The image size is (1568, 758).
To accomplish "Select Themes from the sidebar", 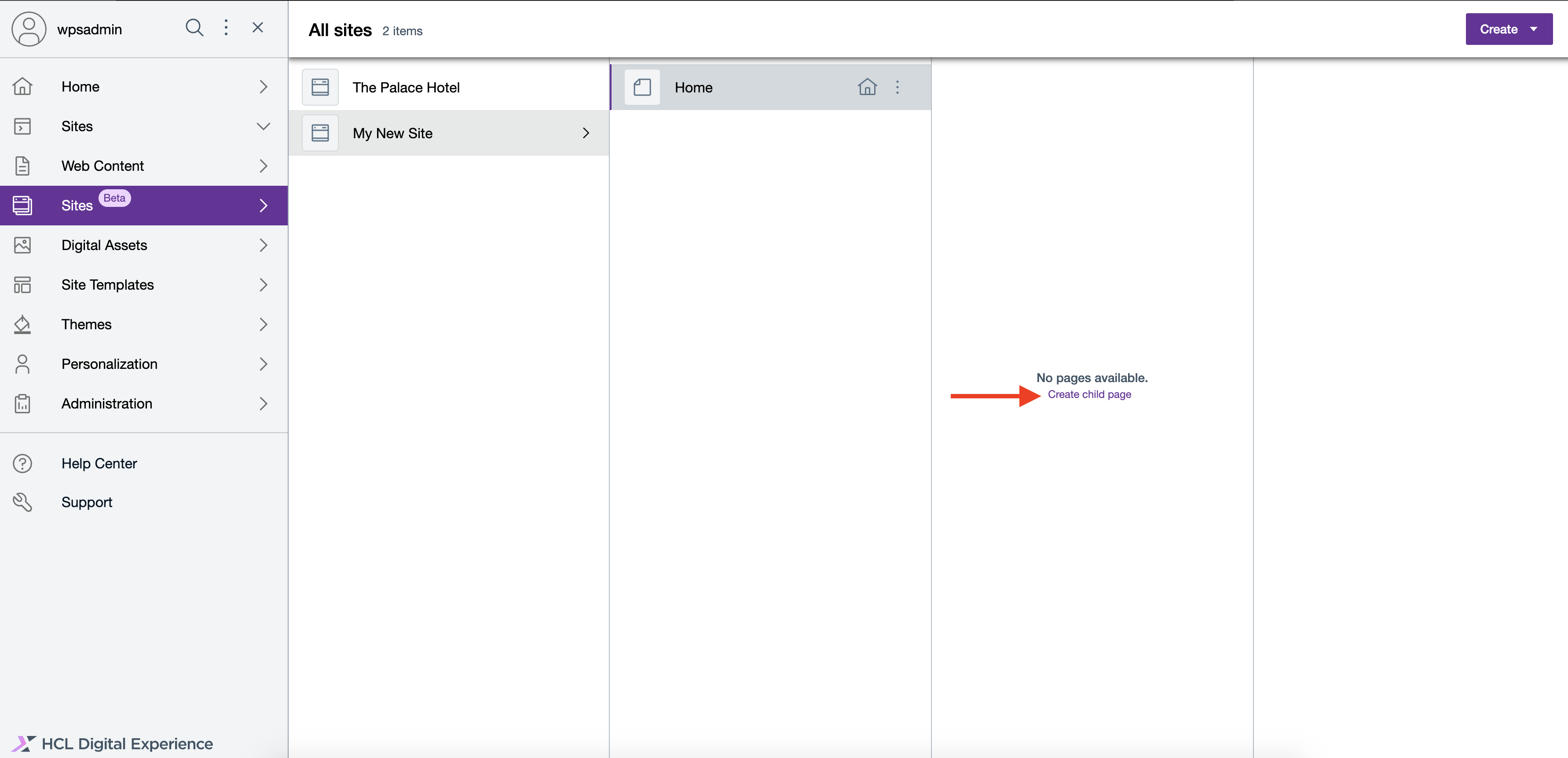I will (x=86, y=324).
